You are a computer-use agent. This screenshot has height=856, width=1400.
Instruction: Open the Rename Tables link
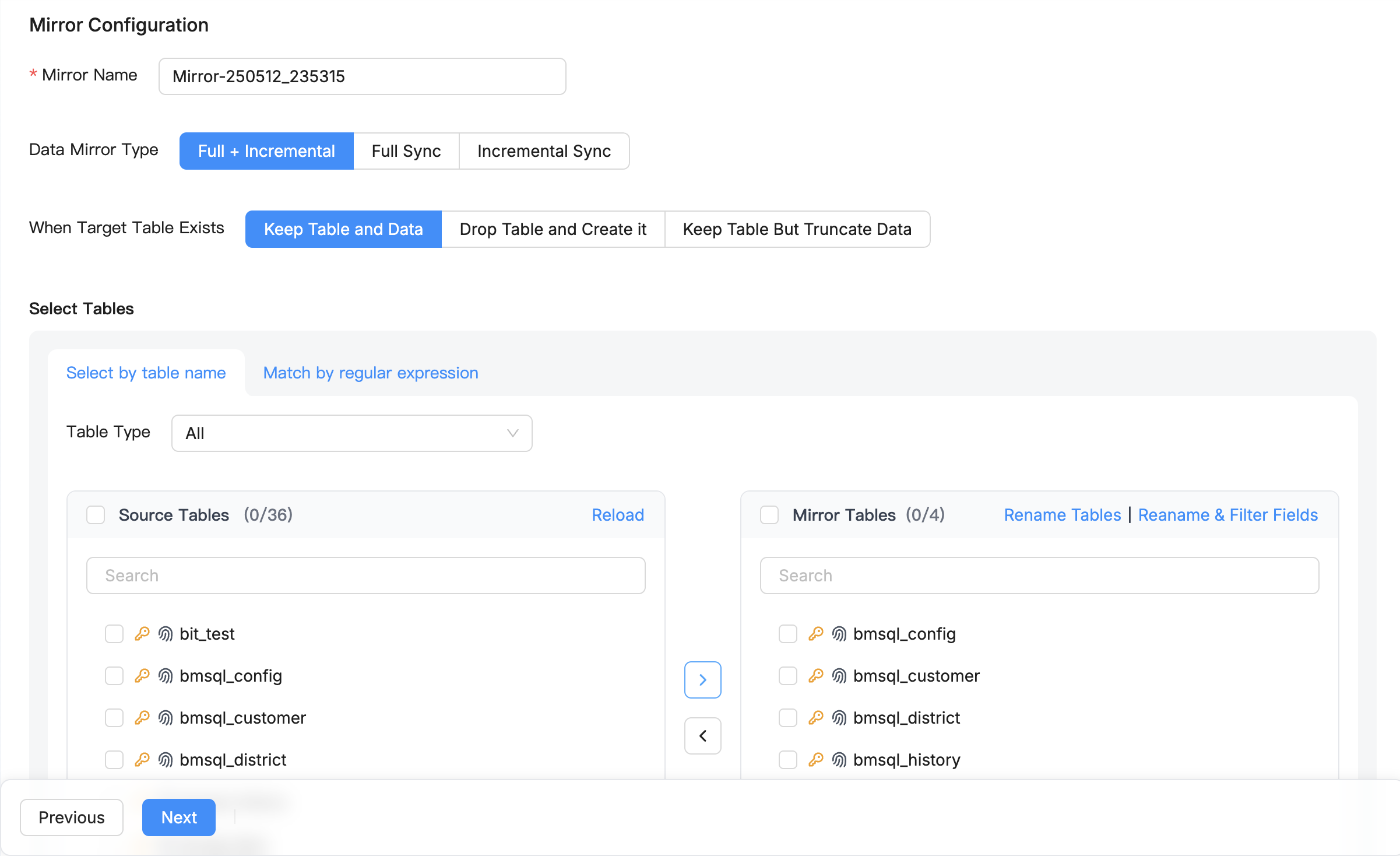click(1063, 515)
